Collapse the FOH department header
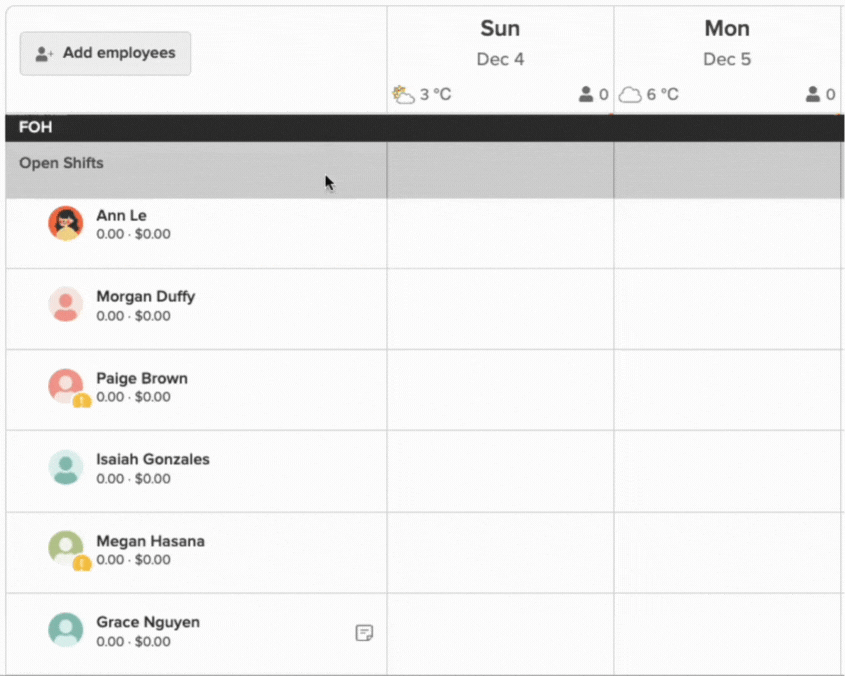This screenshot has height=676, width=845. [x=36, y=128]
